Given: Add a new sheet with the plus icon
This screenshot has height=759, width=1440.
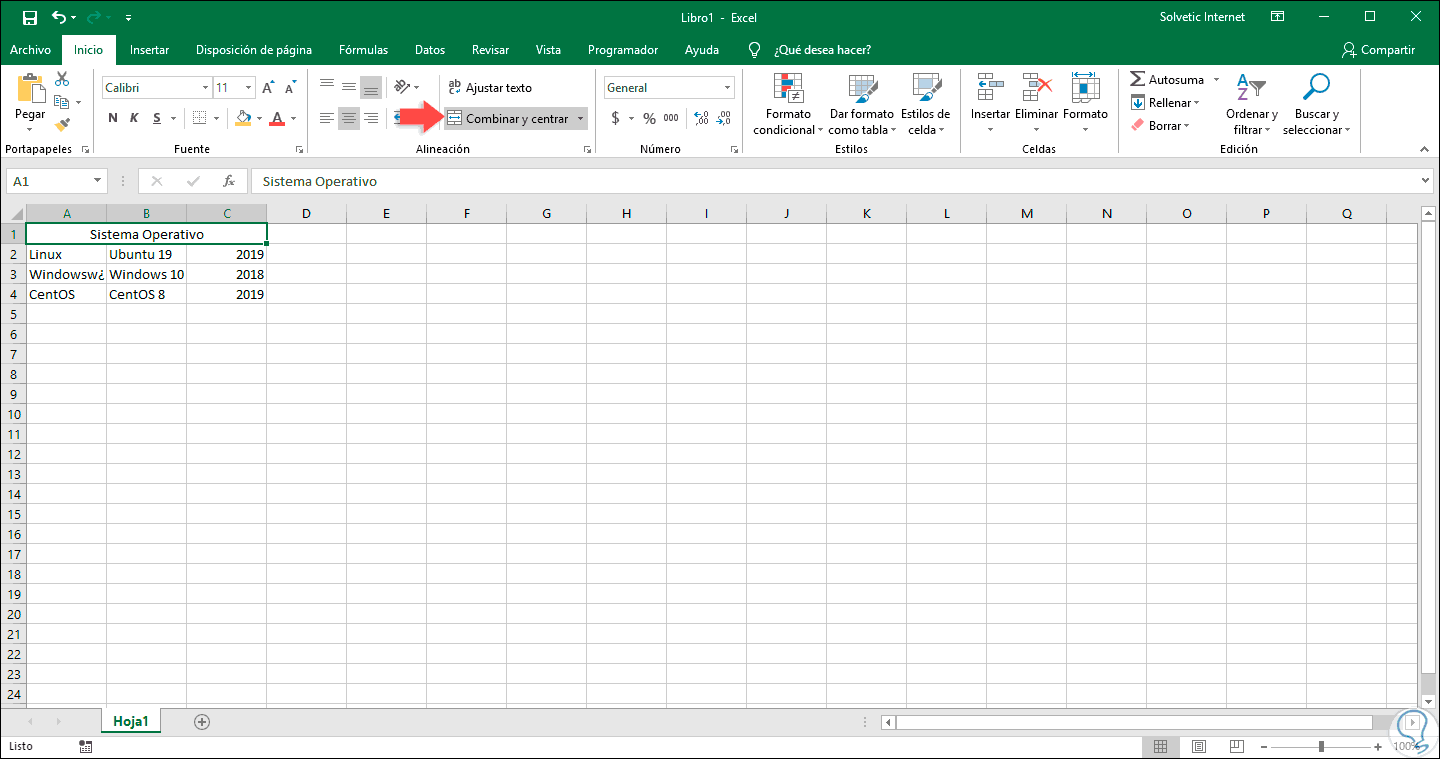Looking at the screenshot, I should coord(202,721).
